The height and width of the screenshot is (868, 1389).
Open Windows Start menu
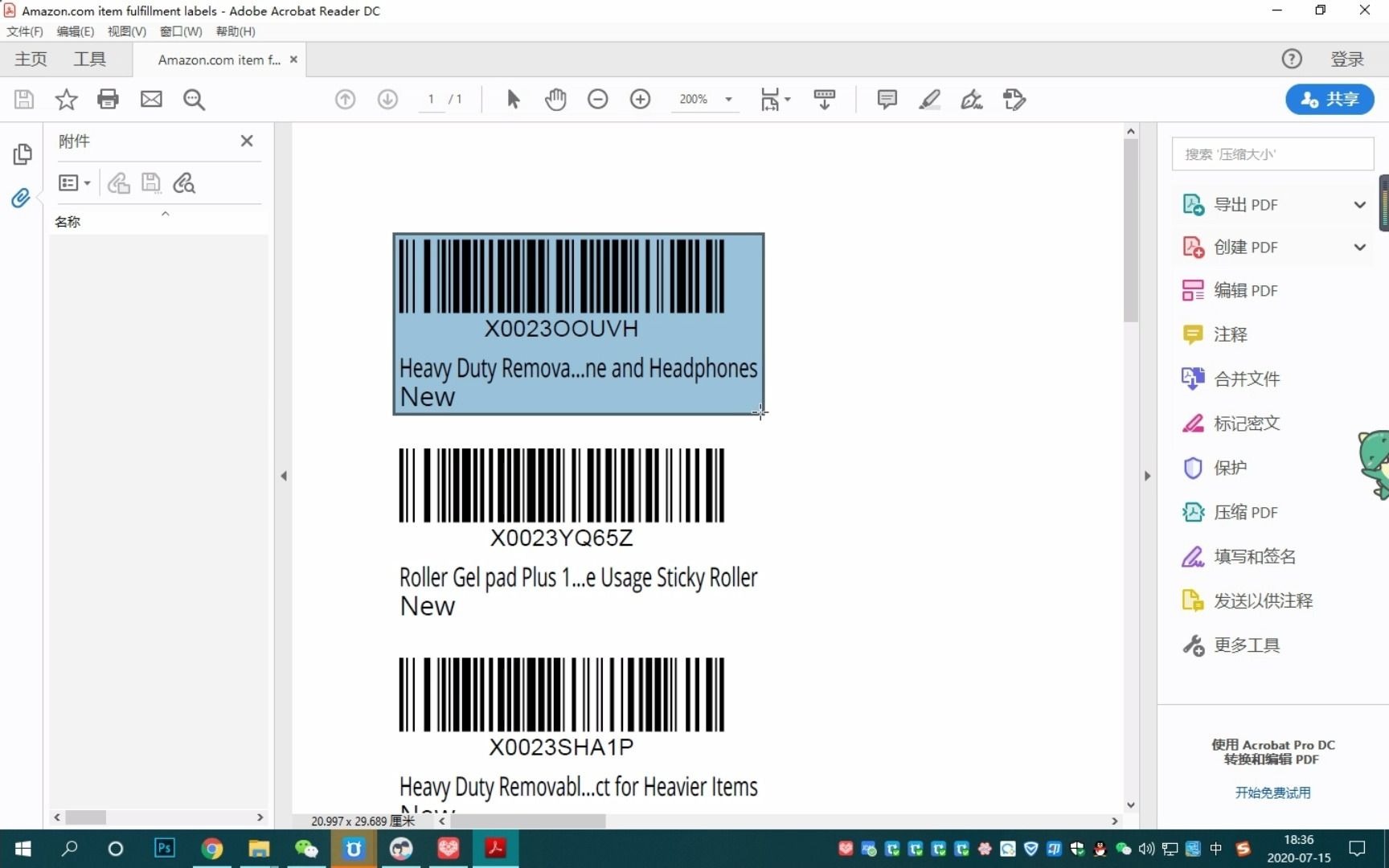click(23, 849)
